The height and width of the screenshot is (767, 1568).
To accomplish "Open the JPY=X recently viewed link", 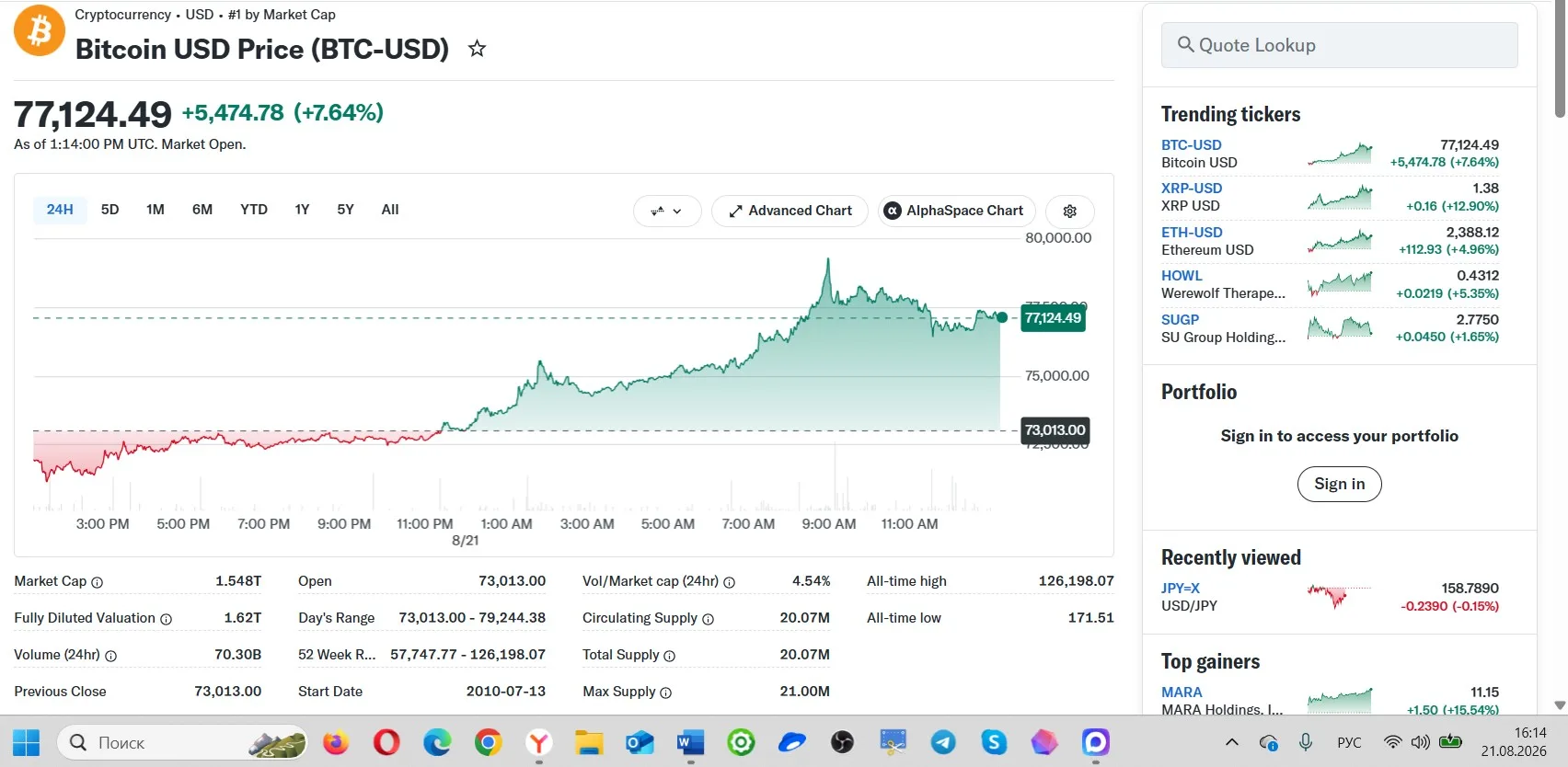I will pyautogui.click(x=1181, y=589).
